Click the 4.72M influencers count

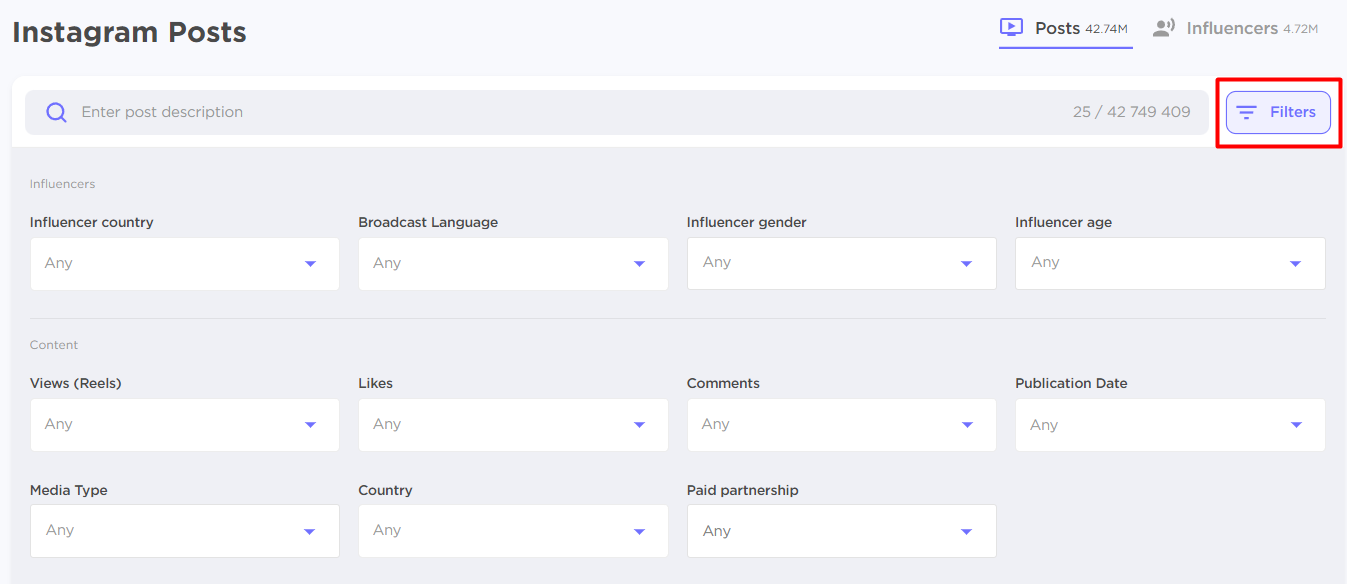click(1300, 29)
